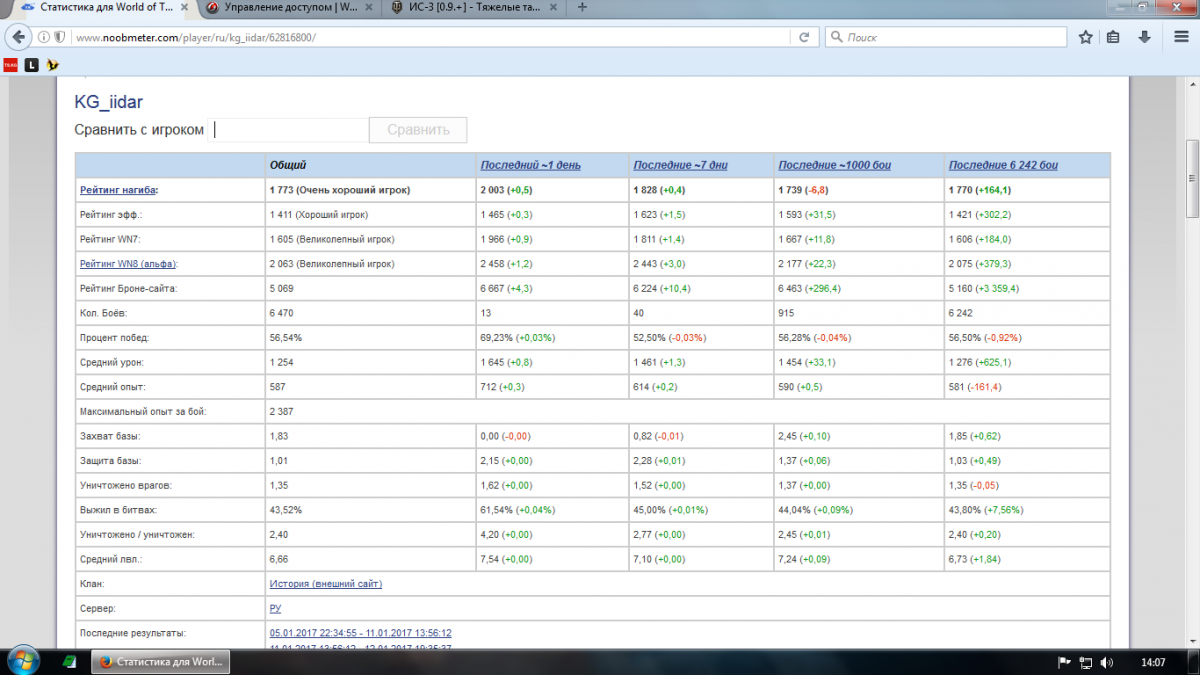The height and width of the screenshot is (675, 1200).
Task: Open the История (внешний сайт) clan link
Action: coord(325,584)
